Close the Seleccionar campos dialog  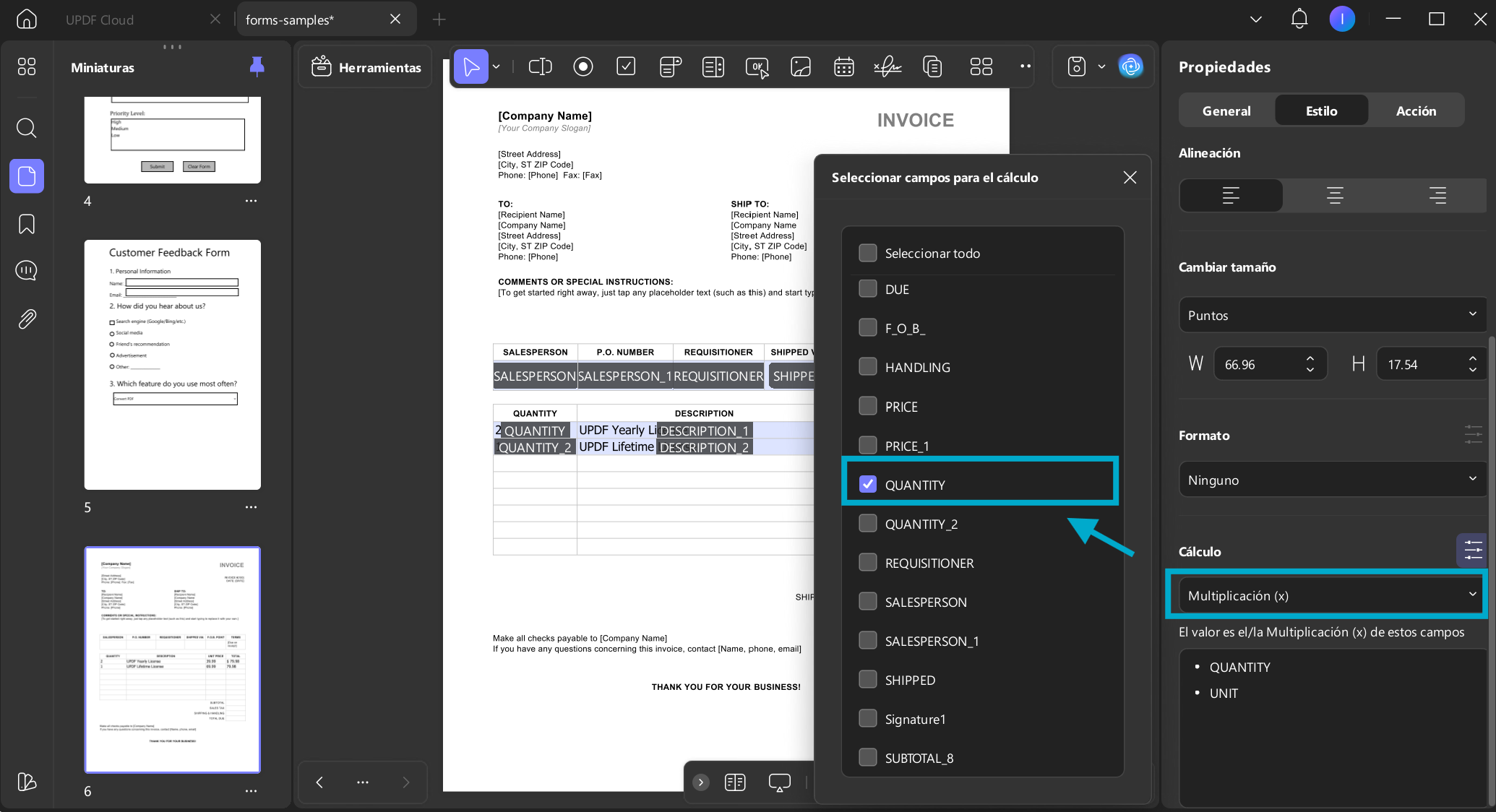[x=1130, y=177]
